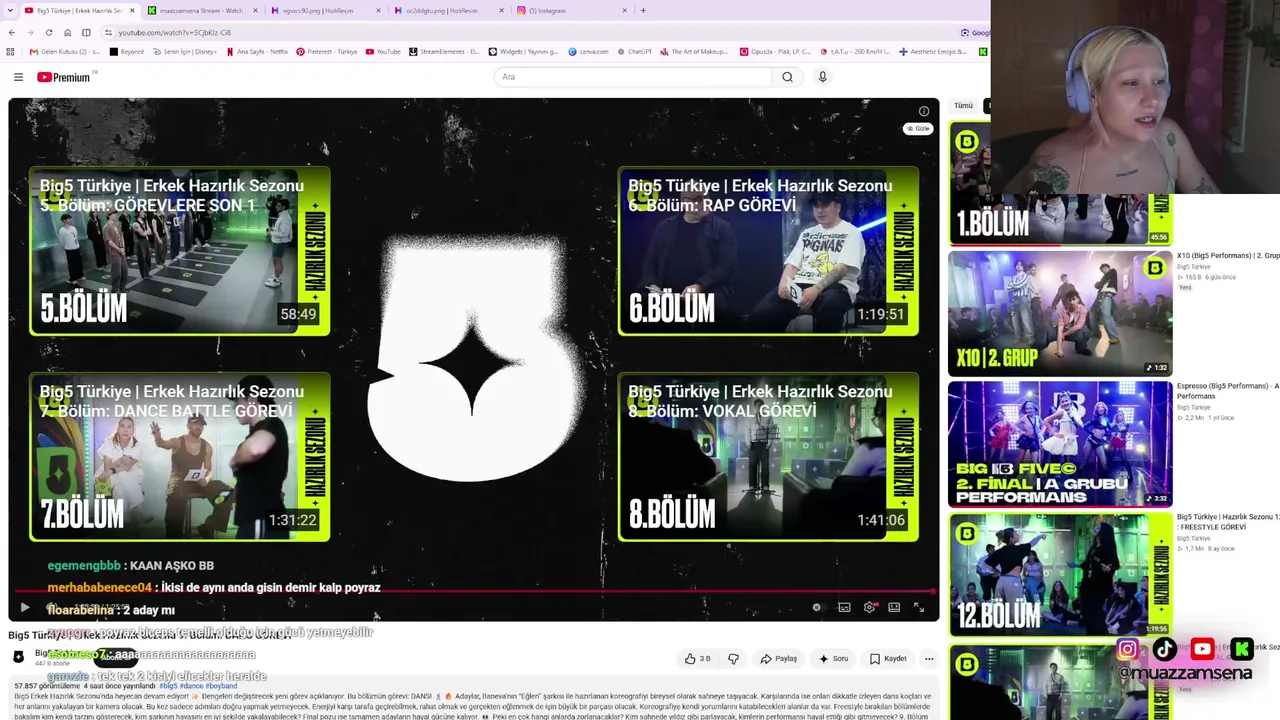Click the #big5 hashtag in description
Screen dimensions: 1280x720
tap(168, 686)
